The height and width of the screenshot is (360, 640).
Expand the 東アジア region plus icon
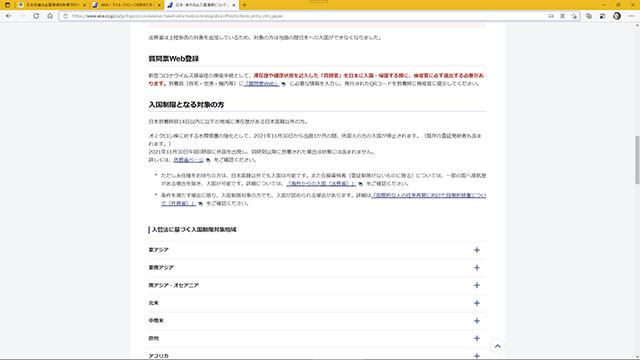tap(476, 250)
